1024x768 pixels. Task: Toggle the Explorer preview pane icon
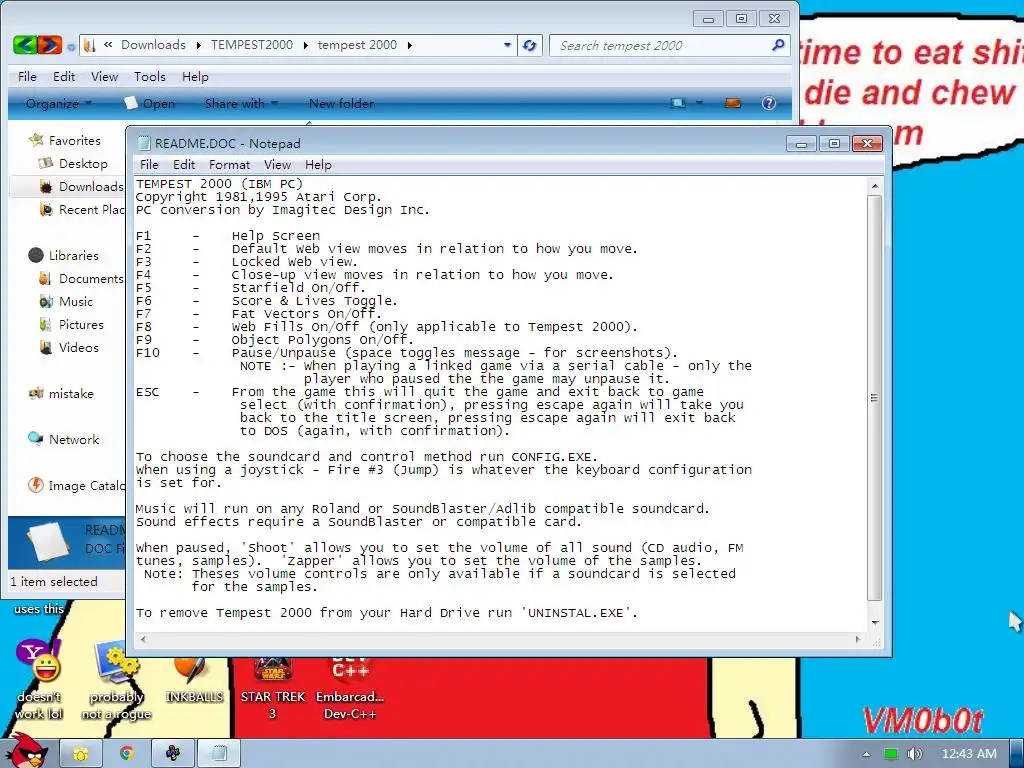click(x=733, y=103)
